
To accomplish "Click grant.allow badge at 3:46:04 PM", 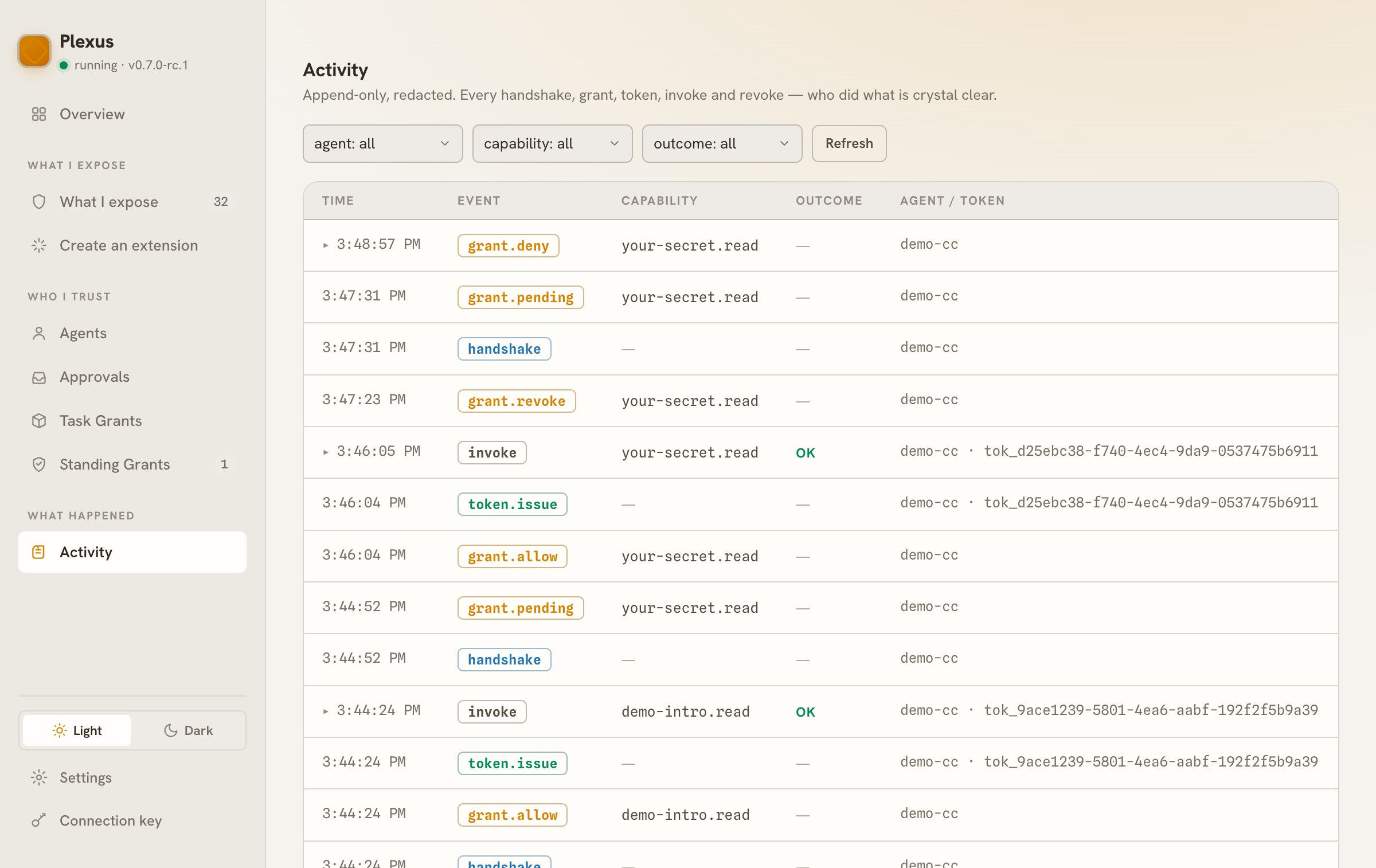I will [513, 557].
